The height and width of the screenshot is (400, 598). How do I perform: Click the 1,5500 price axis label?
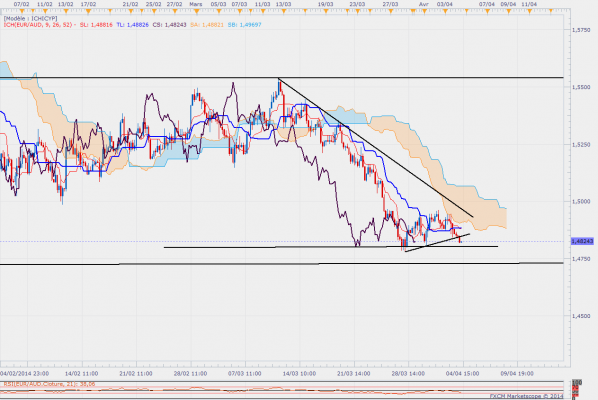point(581,87)
